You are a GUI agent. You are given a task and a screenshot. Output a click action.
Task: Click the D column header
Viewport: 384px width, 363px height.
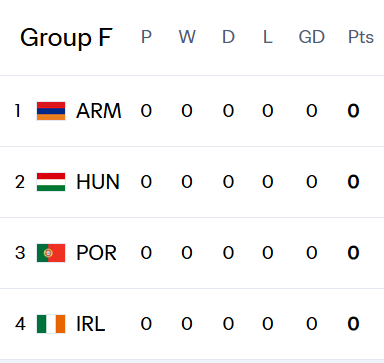(x=228, y=37)
